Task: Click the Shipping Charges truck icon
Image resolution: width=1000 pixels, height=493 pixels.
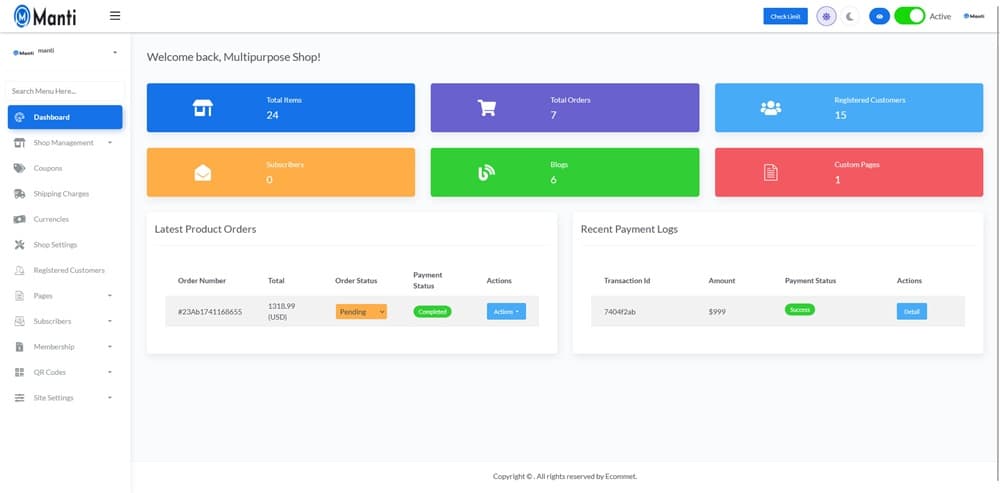Action: [x=20, y=194]
